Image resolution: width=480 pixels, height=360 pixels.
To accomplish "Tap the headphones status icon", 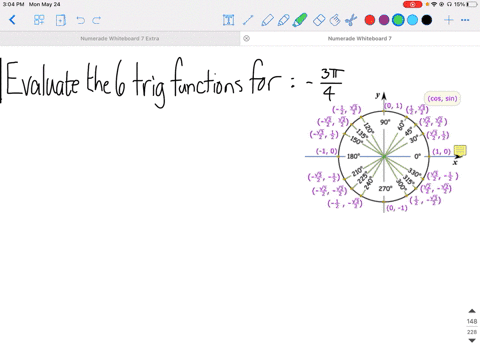I will pyautogui.click(x=449, y=4).
